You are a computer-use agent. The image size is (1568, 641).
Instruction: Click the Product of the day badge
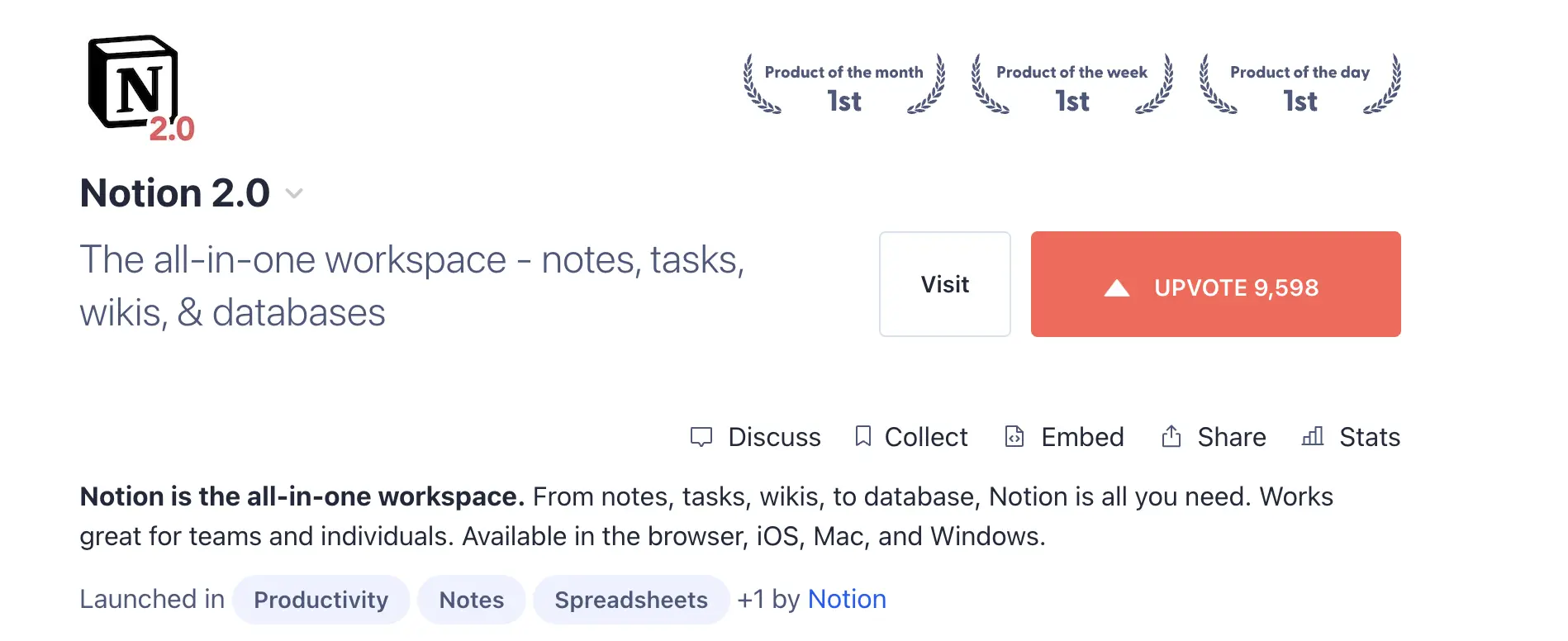[x=1300, y=86]
